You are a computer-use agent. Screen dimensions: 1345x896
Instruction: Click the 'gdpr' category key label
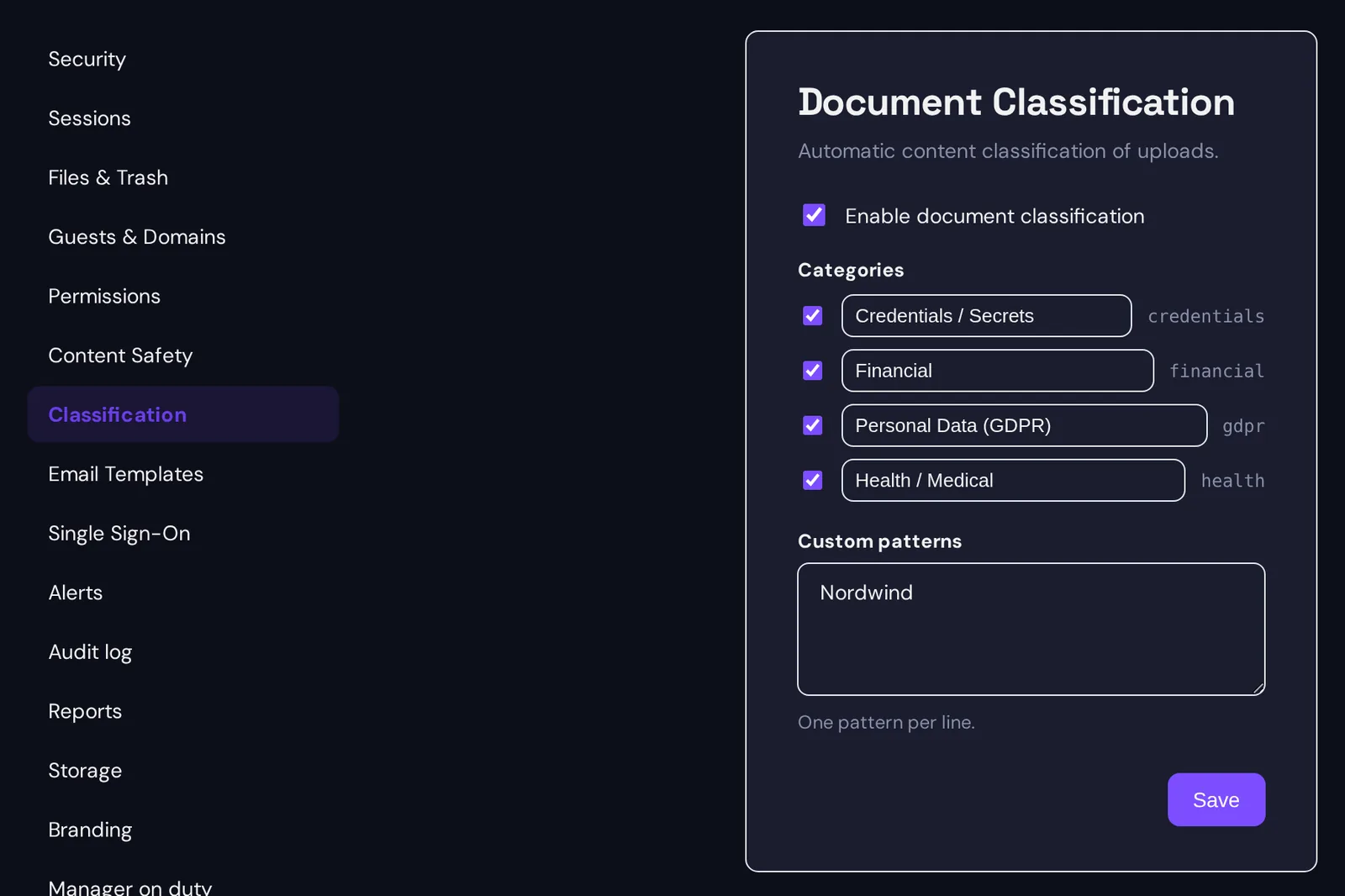(1243, 426)
